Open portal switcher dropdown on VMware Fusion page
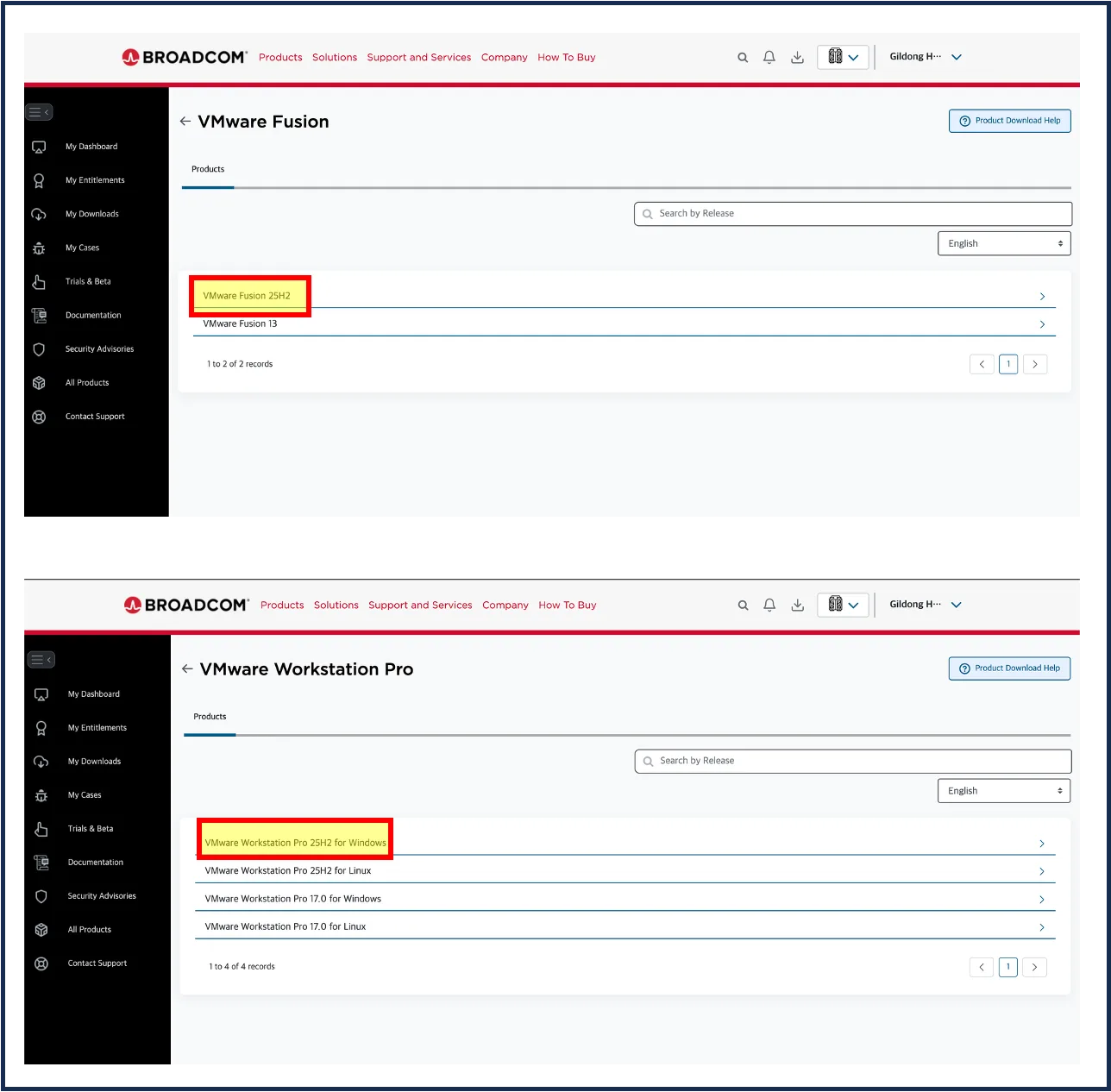Image resolution: width=1111 pixels, height=1092 pixels. [x=843, y=57]
